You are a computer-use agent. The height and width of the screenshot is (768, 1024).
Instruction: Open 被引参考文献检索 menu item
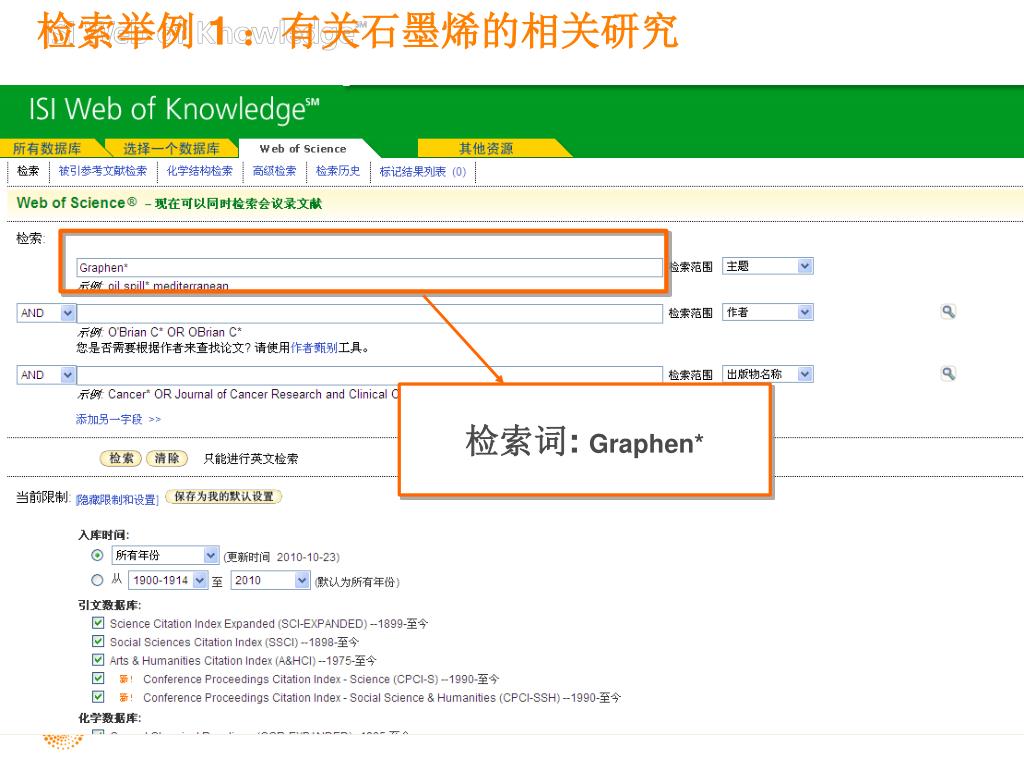[103, 171]
